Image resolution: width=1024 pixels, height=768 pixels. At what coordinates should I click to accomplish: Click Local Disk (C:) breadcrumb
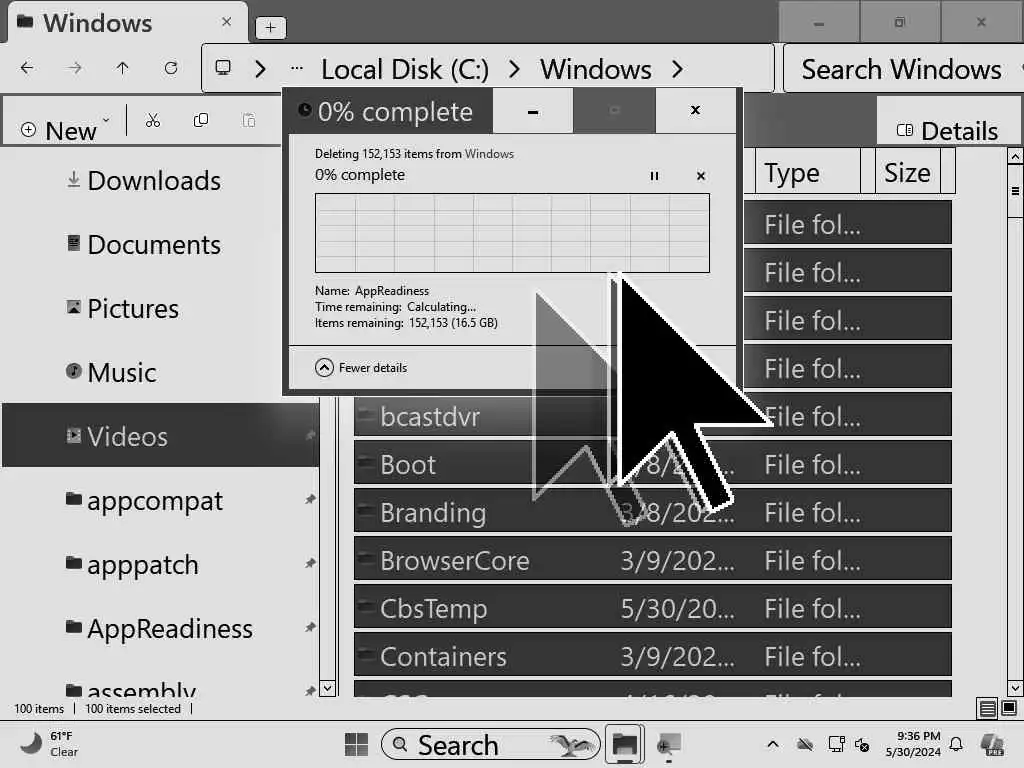click(x=405, y=69)
